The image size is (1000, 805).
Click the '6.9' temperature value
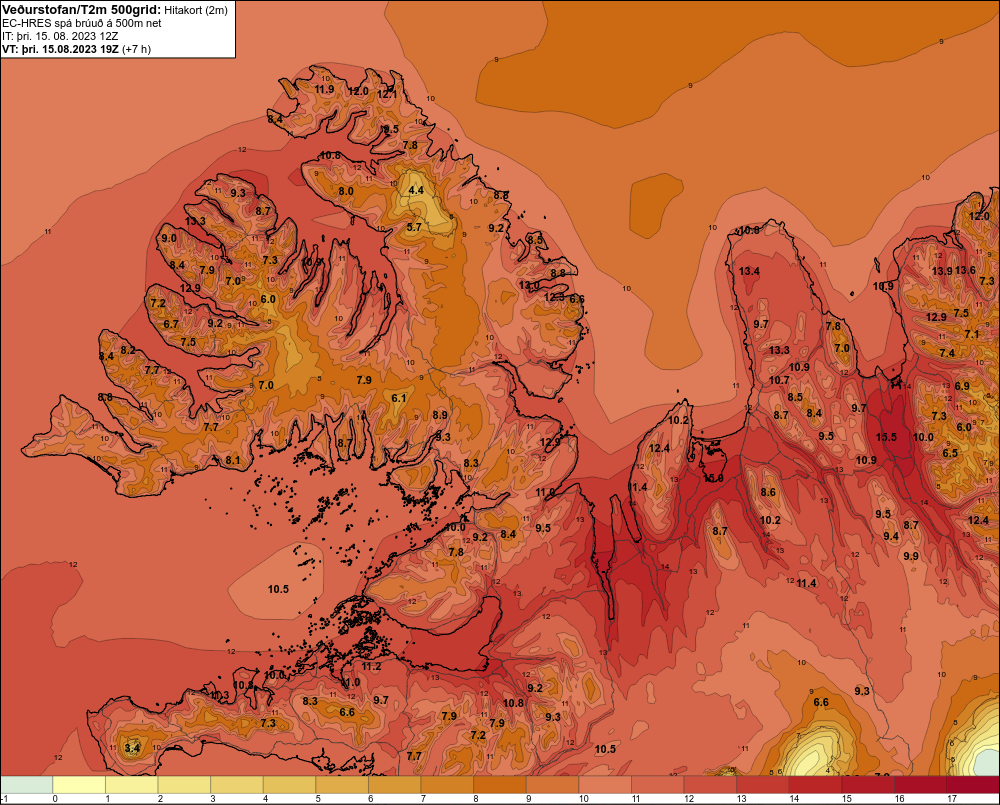coord(962,386)
